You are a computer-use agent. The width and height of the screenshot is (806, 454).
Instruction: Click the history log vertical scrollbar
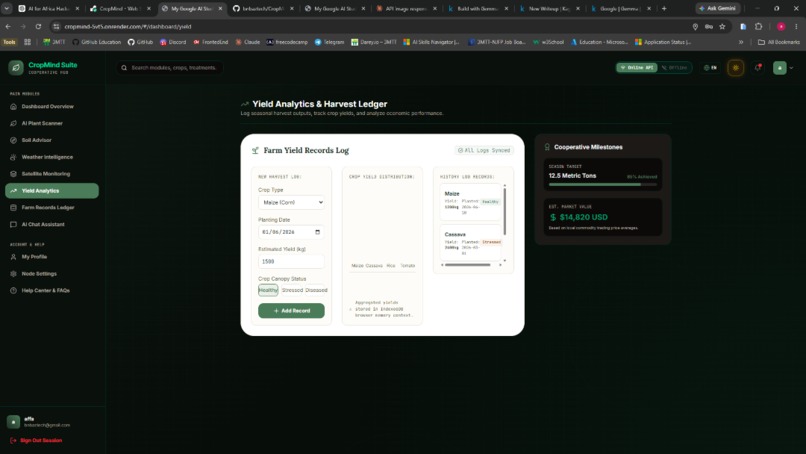coord(505,211)
